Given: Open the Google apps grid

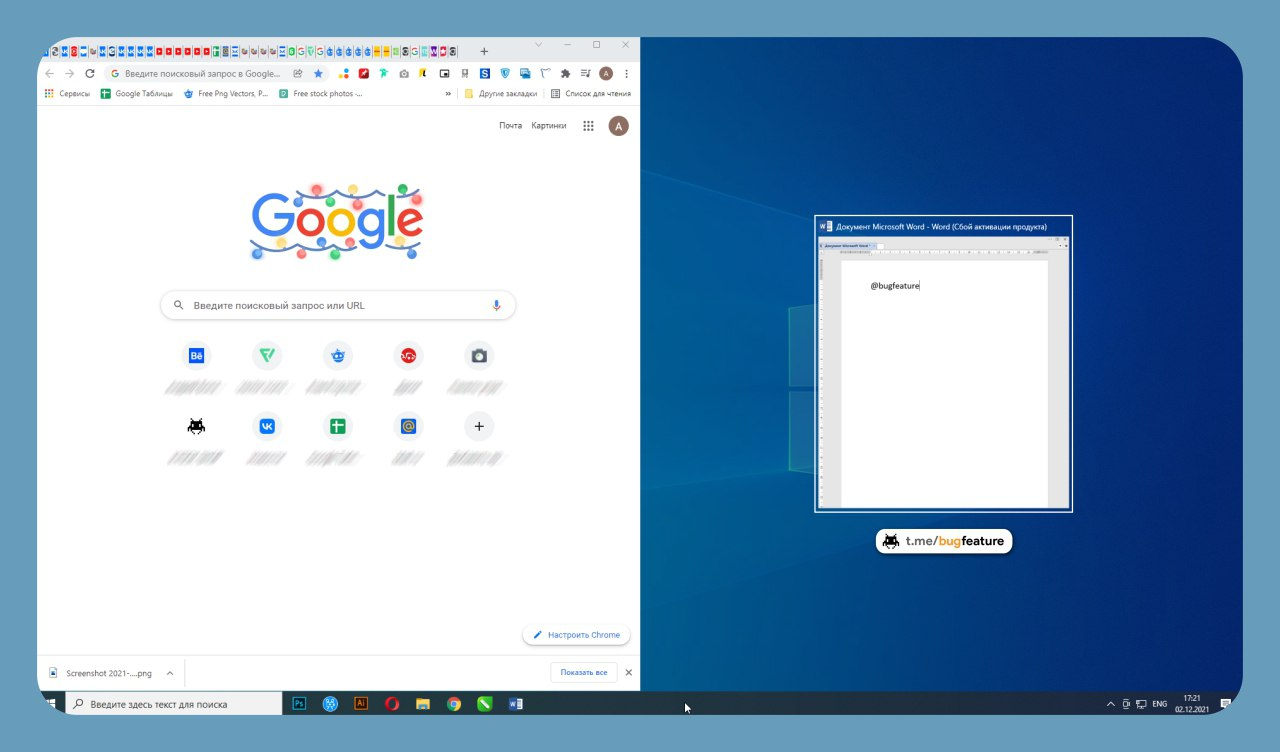Looking at the screenshot, I should [x=588, y=126].
